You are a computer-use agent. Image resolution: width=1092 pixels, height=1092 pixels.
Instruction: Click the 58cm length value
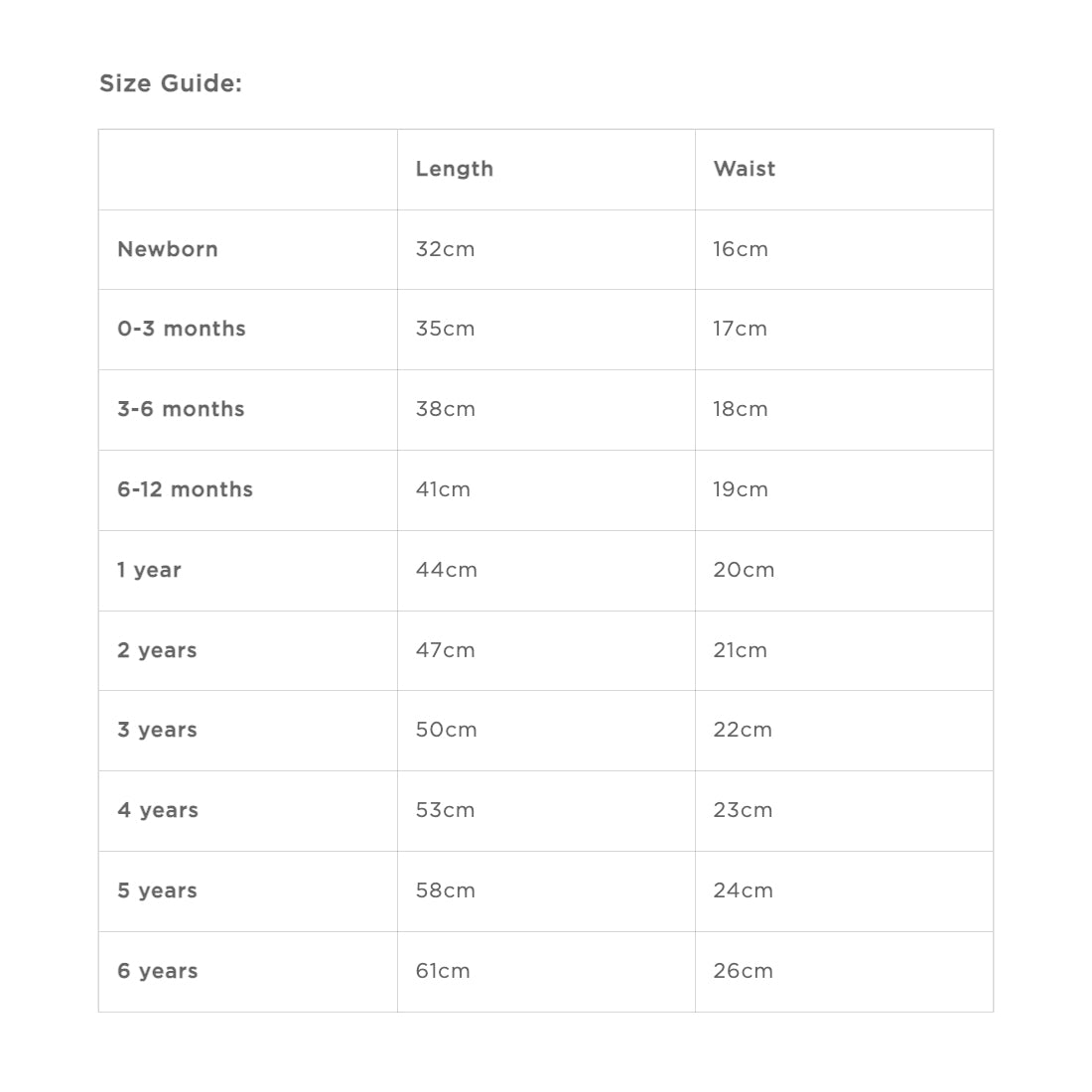tap(446, 890)
